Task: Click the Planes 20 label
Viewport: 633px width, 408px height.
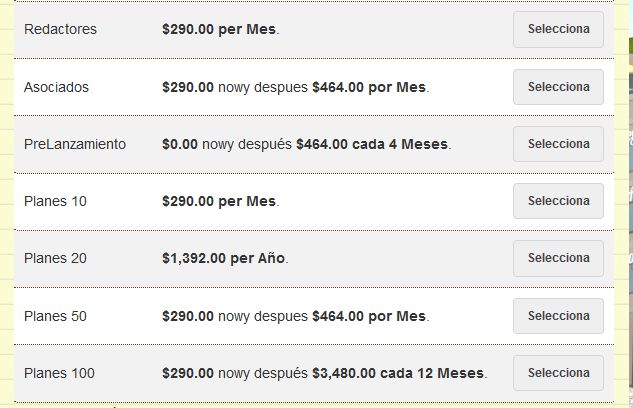Action: [55, 258]
